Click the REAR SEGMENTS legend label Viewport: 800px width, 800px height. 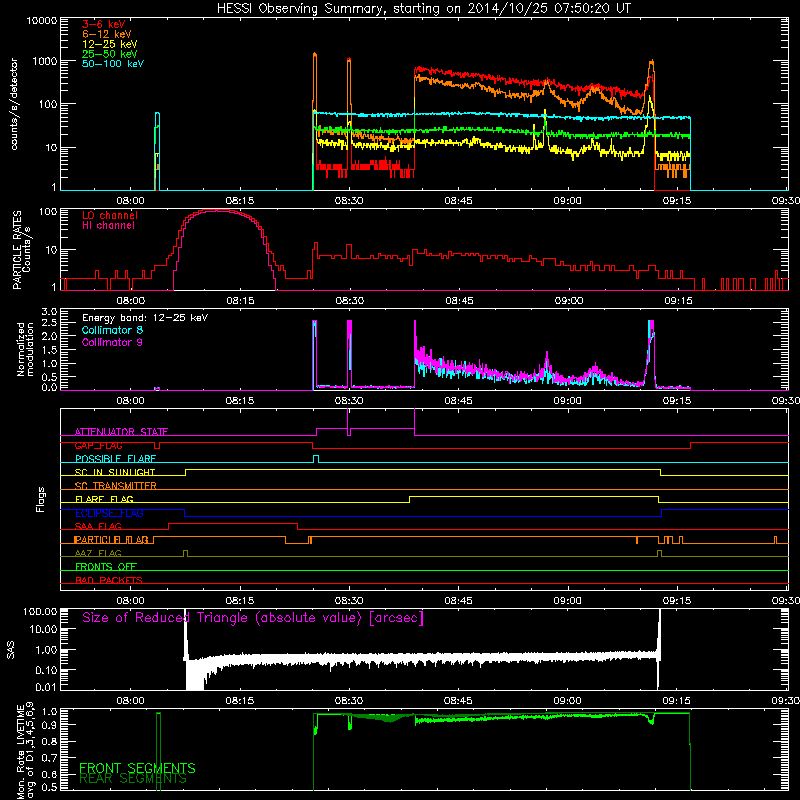[133, 779]
